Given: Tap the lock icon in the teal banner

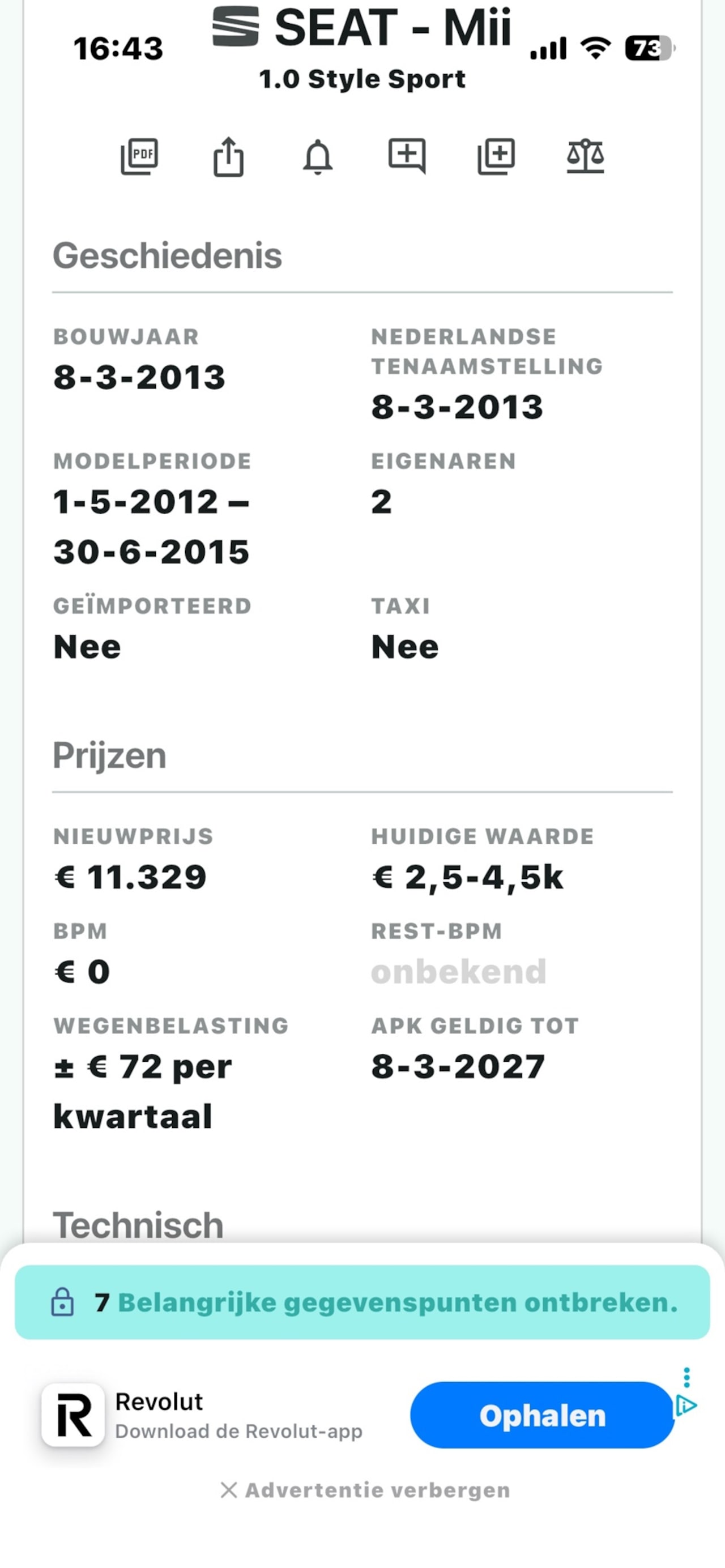Looking at the screenshot, I should coord(63,1302).
